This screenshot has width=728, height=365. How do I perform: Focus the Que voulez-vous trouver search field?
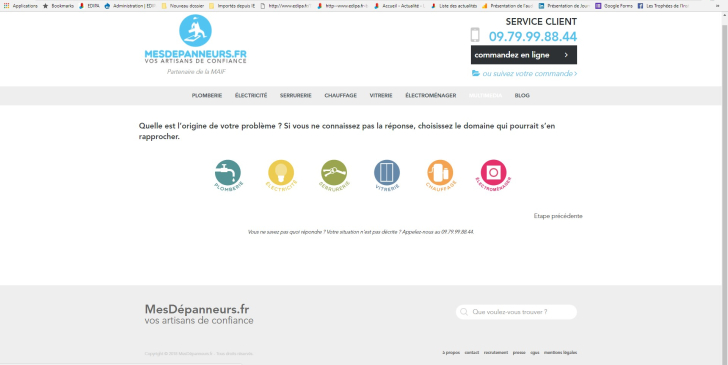coord(516,312)
